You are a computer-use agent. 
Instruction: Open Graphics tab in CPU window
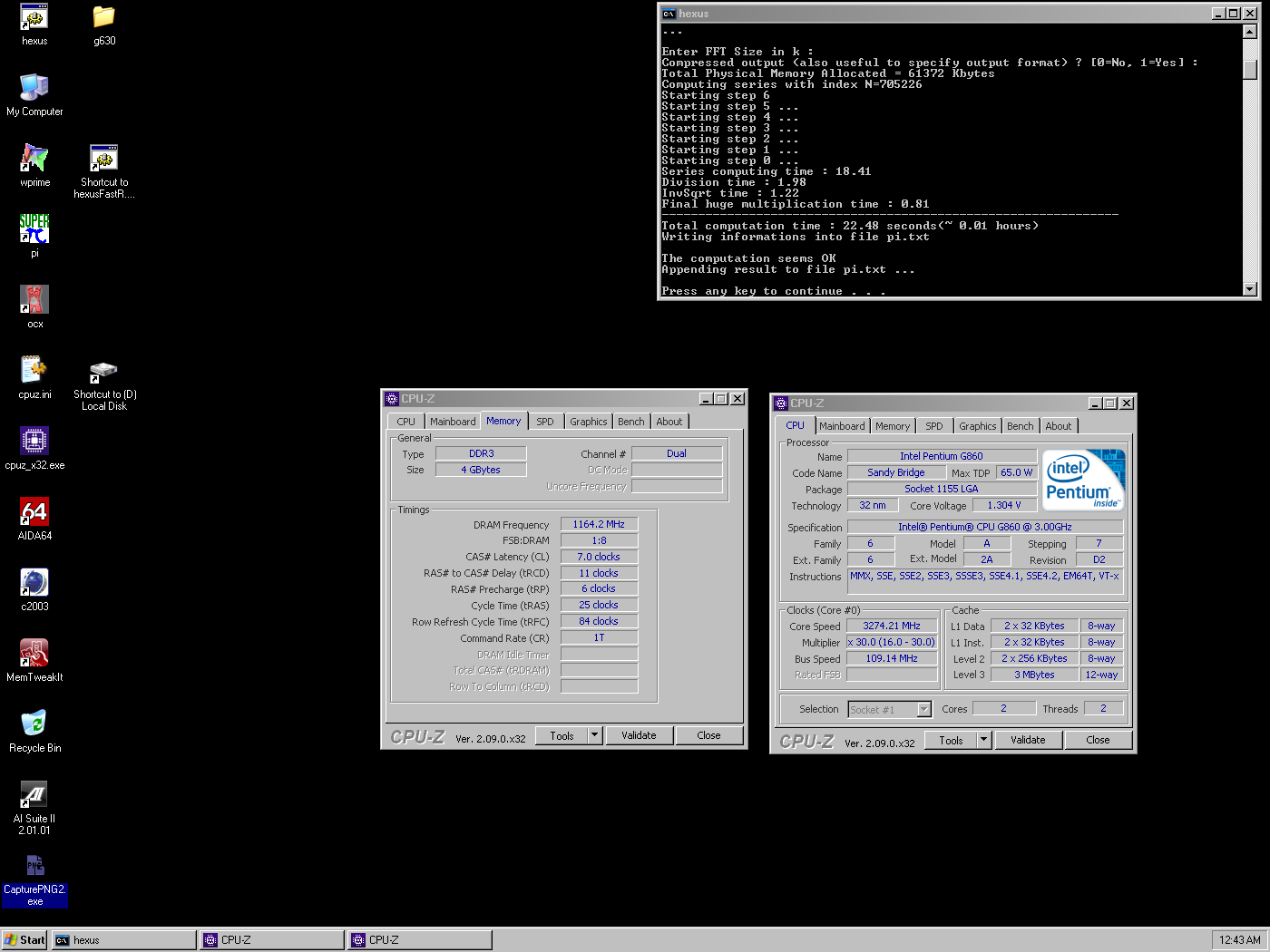[x=977, y=426]
